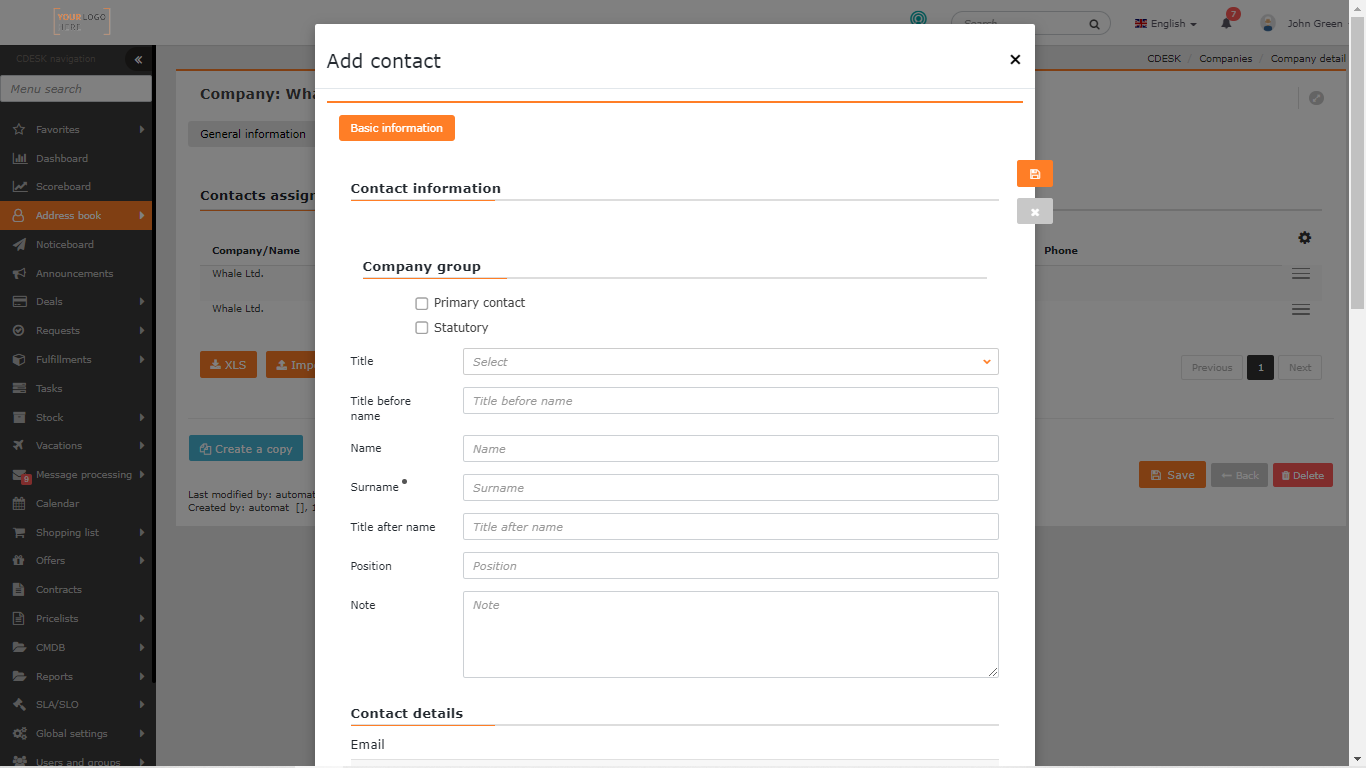Open row menu for second Whale Ltd. contact
The height and width of the screenshot is (768, 1366).
click(1301, 310)
